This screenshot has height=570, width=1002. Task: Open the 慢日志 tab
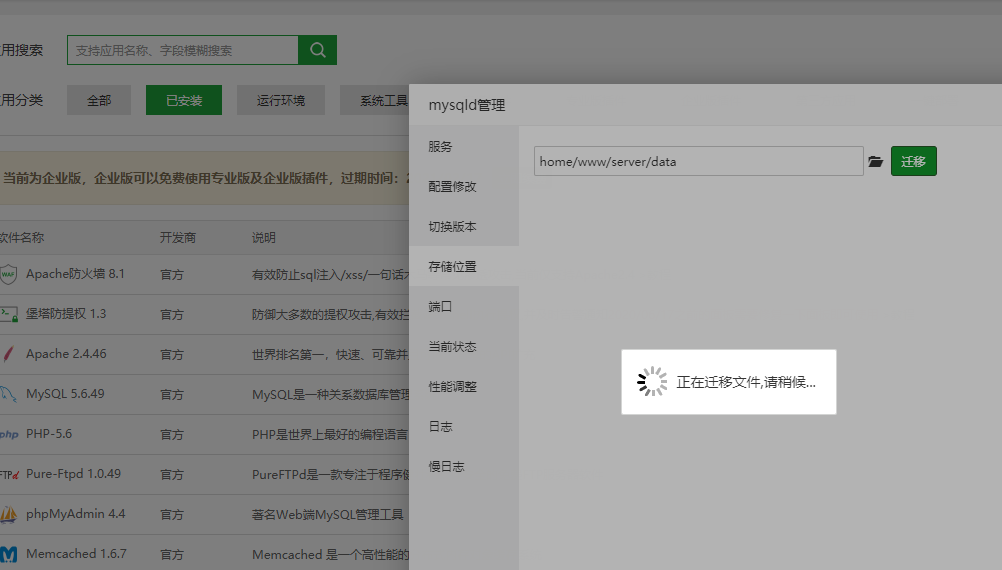pyautogui.click(x=464, y=466)
